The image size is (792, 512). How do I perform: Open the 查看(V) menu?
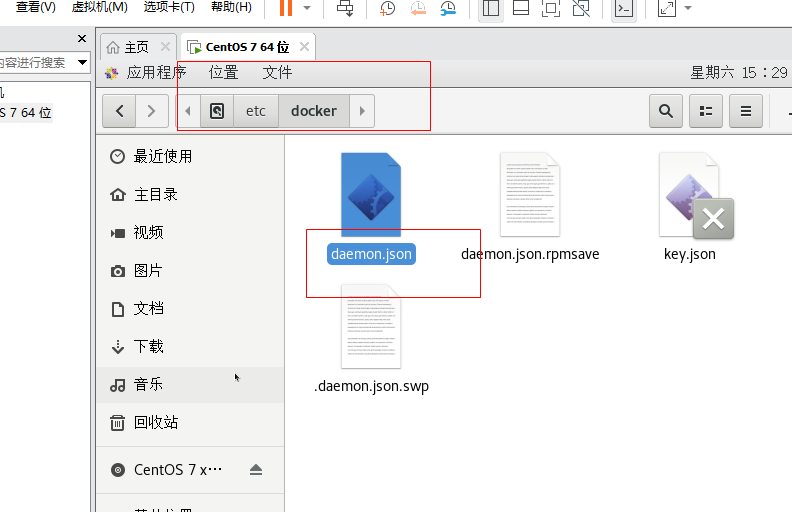(36, 7)
